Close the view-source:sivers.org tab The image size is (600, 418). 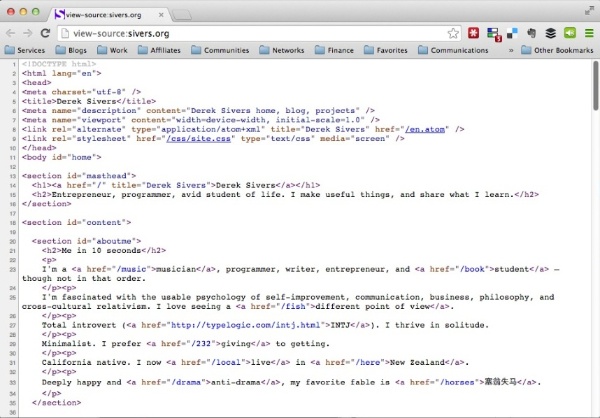[x=161, y=15]
